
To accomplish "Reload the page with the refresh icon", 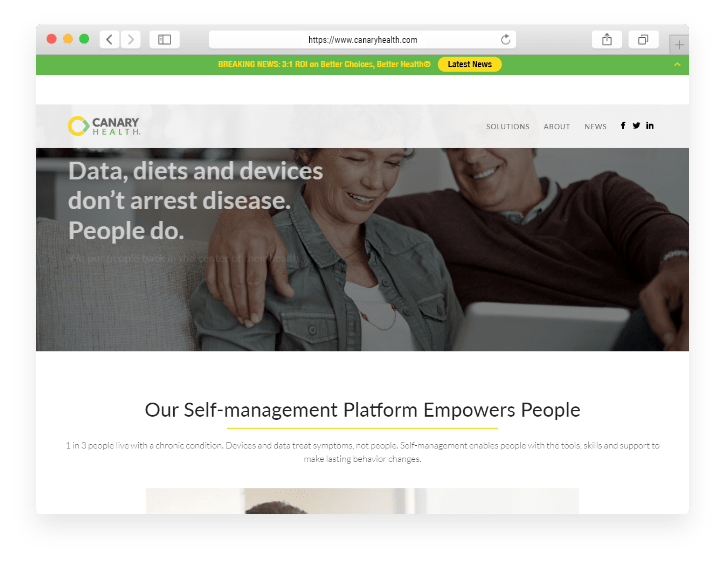I will (505, 40).
